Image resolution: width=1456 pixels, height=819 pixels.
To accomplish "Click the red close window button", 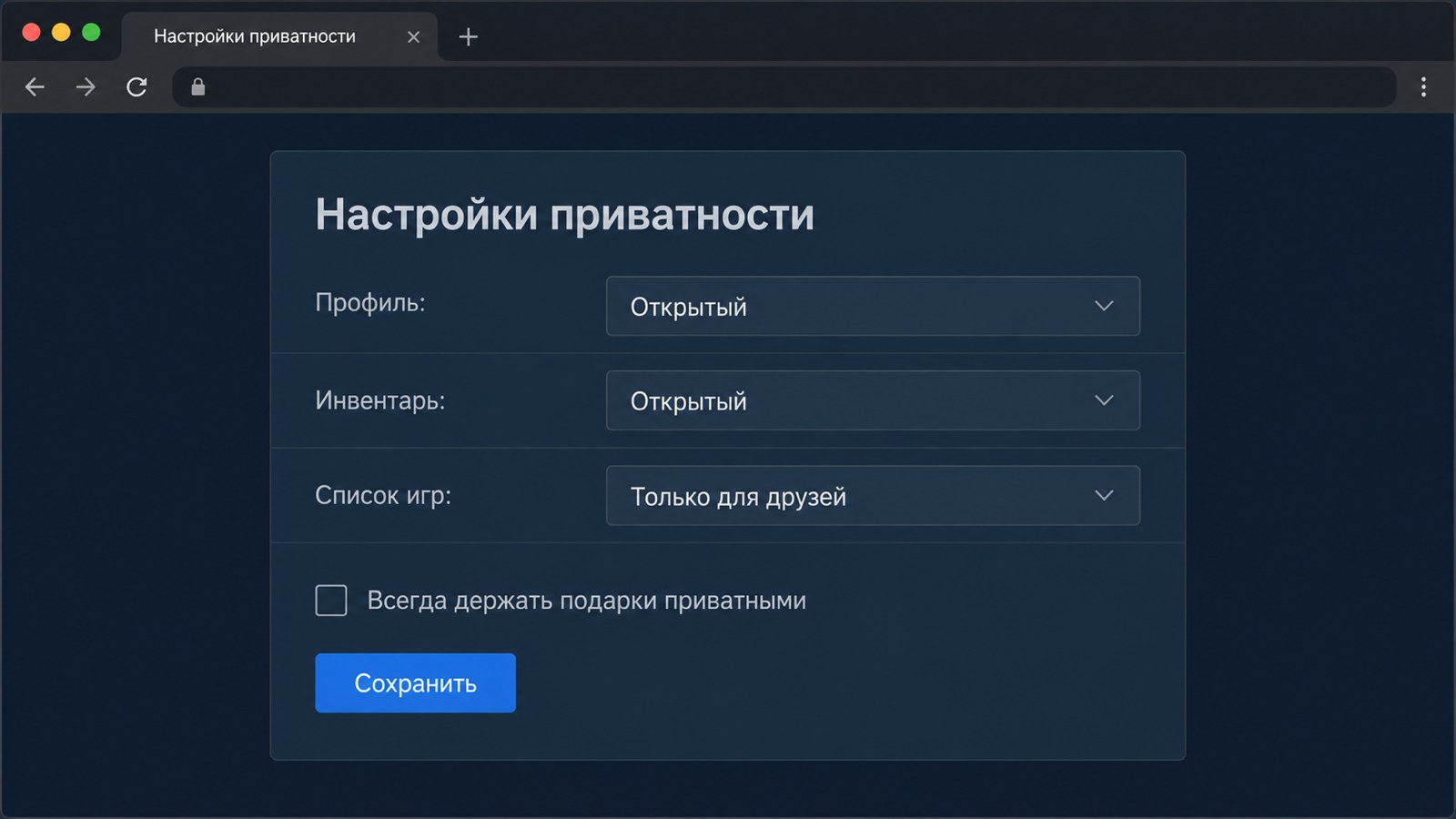I will (x=31, y=33).
